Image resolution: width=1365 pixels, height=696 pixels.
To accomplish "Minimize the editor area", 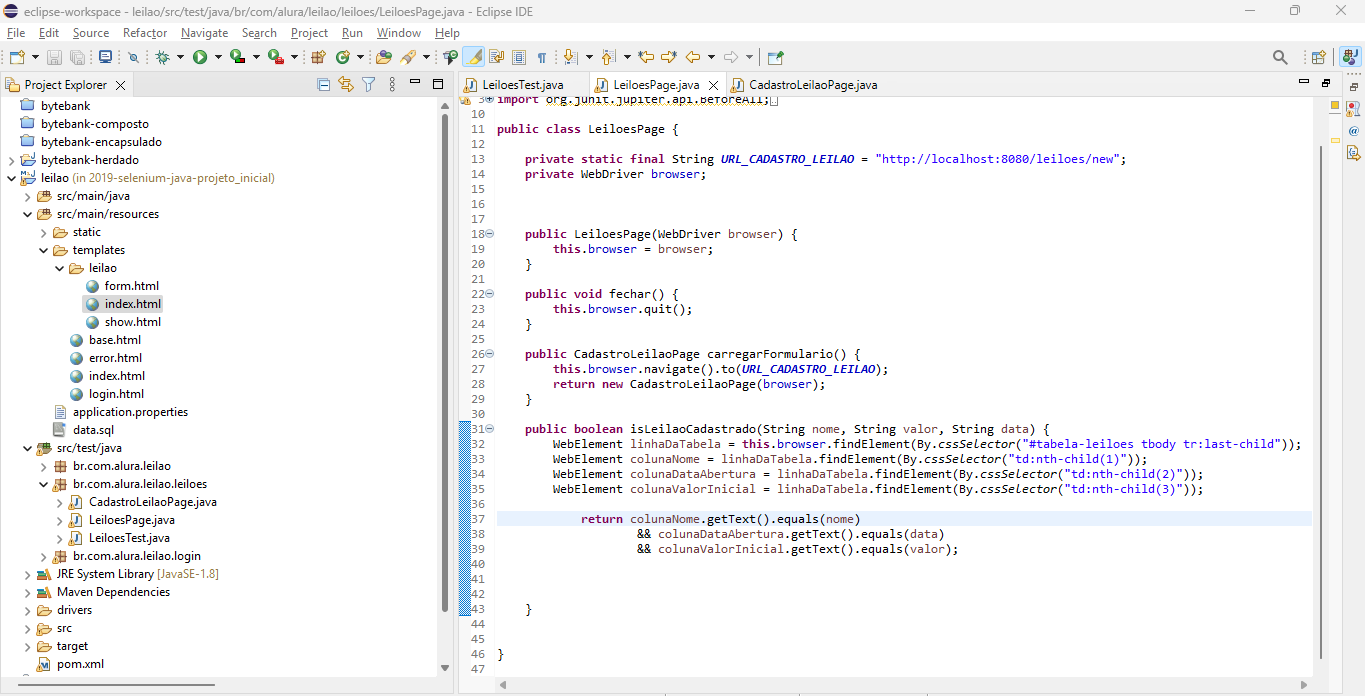I will 1303,82.
